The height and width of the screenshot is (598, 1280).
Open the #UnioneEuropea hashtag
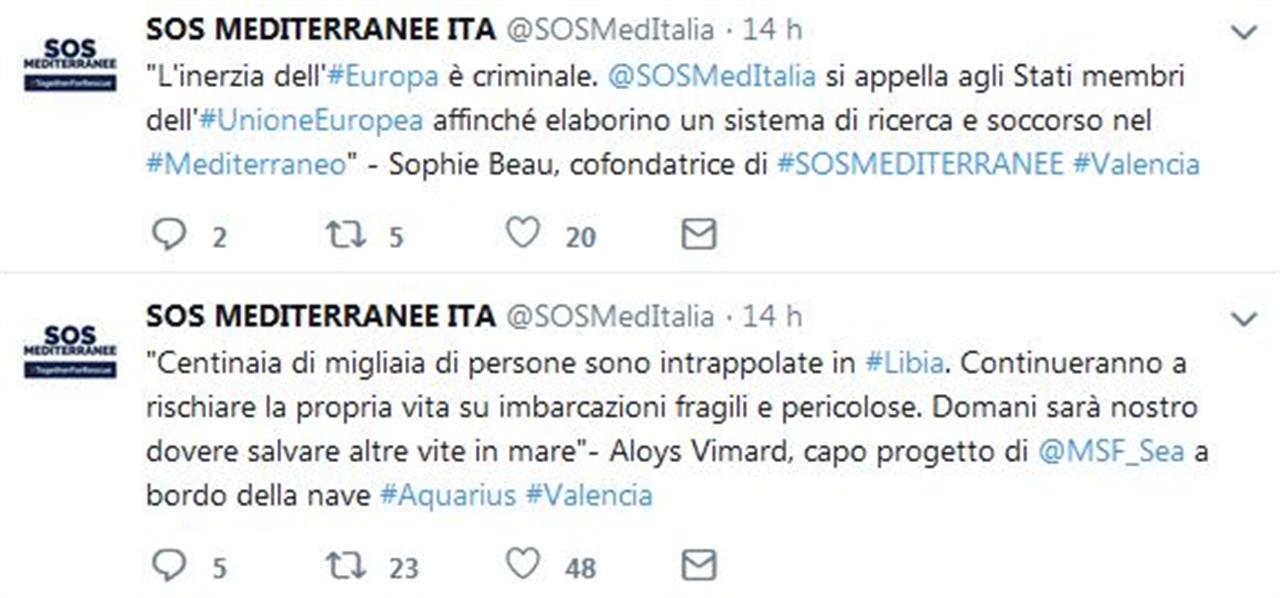pyautogui.click(x=312, y=120)
